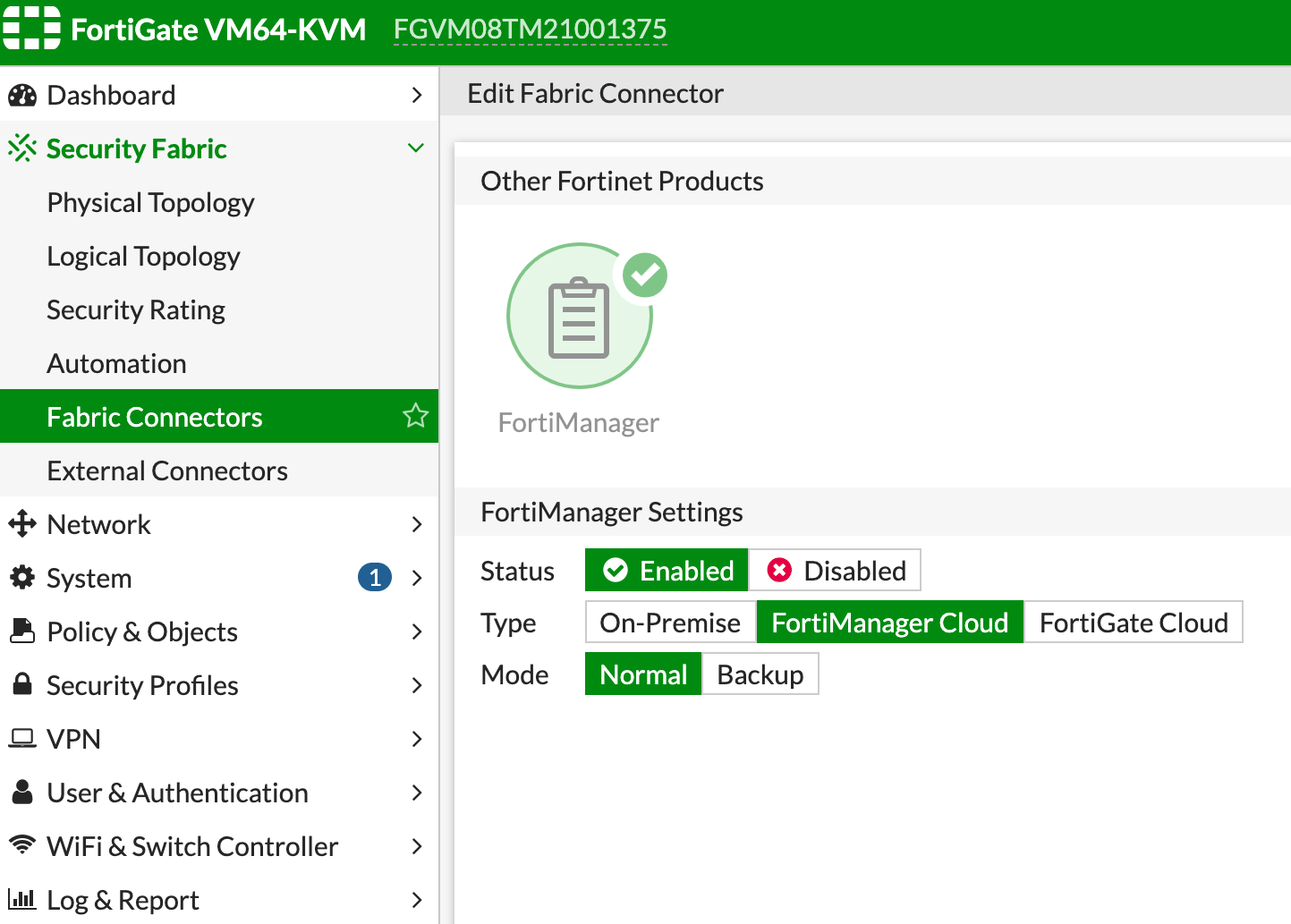The width and height of the screenshot is (1291, 924).
Task: Star the Fabric Connectors favorite toggle
Action: pyautogui.click(x=415, y=415)
